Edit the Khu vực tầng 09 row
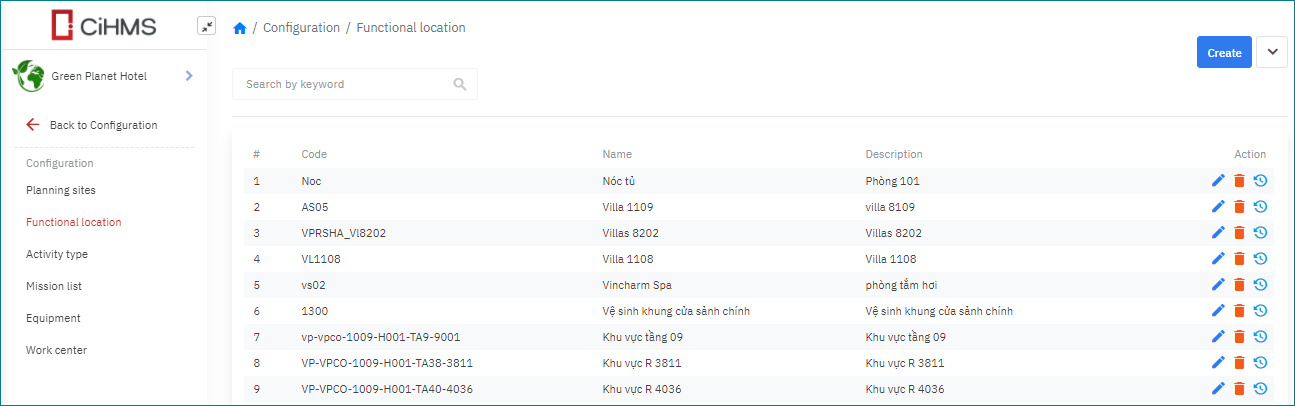The width and height of the screenshot is (1295, 406). (1217, 337)
